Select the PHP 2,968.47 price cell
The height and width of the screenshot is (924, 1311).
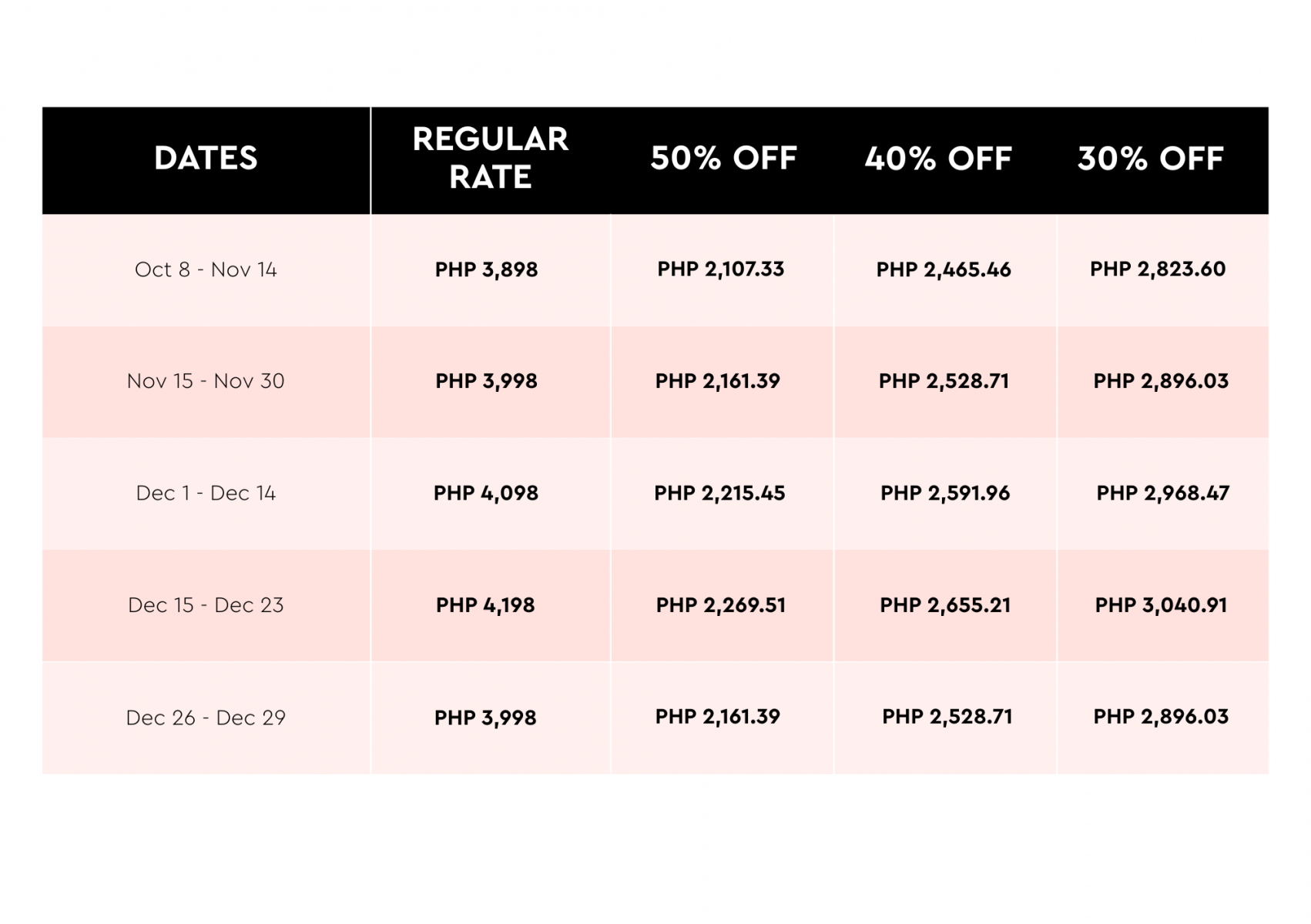pyautogui.click(x=1162, y=493)
